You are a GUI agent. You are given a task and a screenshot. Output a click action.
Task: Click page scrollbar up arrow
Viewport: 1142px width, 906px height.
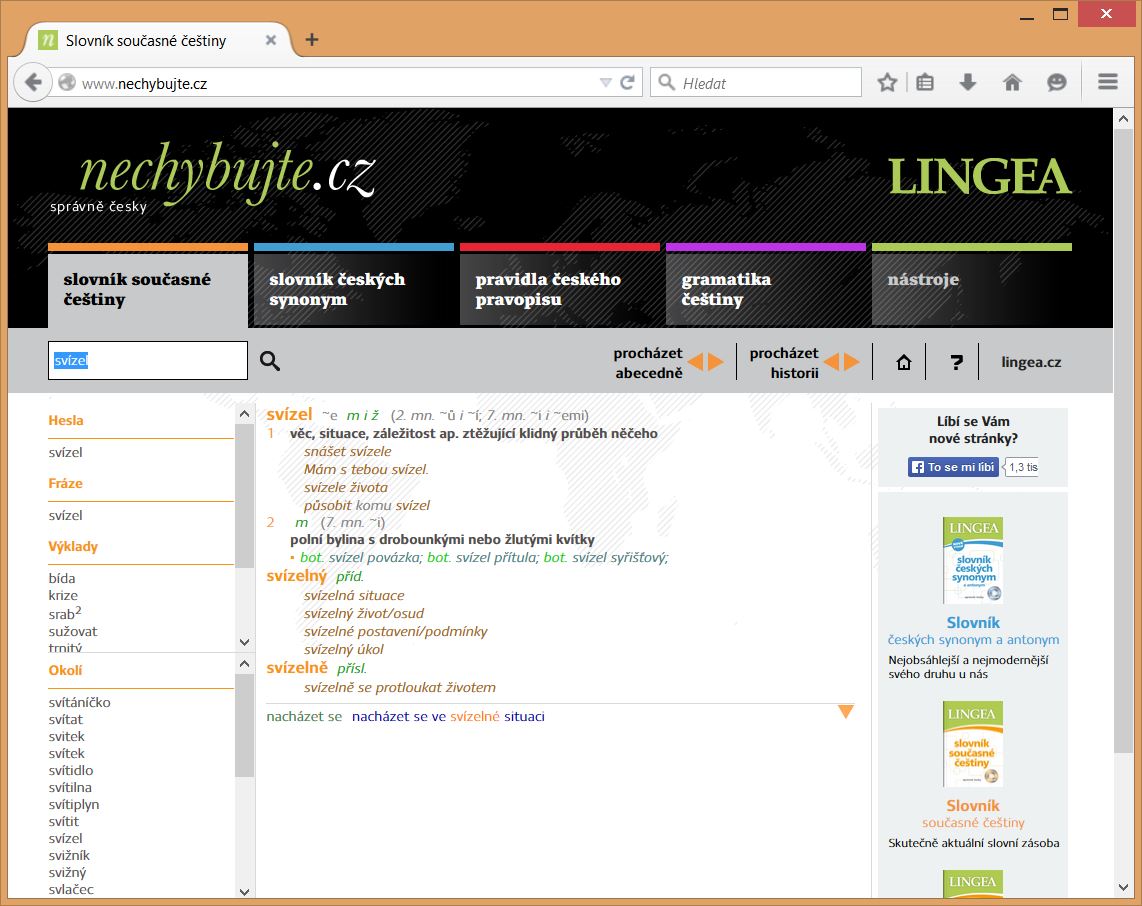1123,119
